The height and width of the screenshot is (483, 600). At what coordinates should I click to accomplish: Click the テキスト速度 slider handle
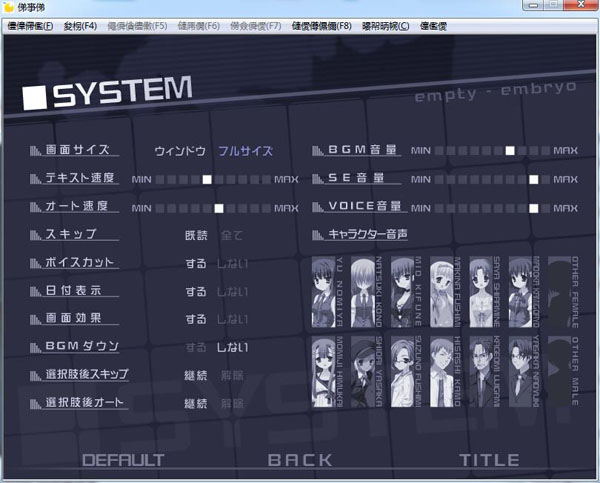pos(207,179)
